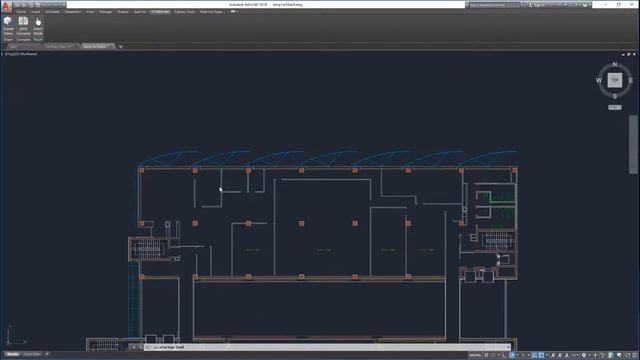Open the AutoCAD application menu button
Image resolution: width=640 pixels, height=360 pixels.
[x=6, y=6]
